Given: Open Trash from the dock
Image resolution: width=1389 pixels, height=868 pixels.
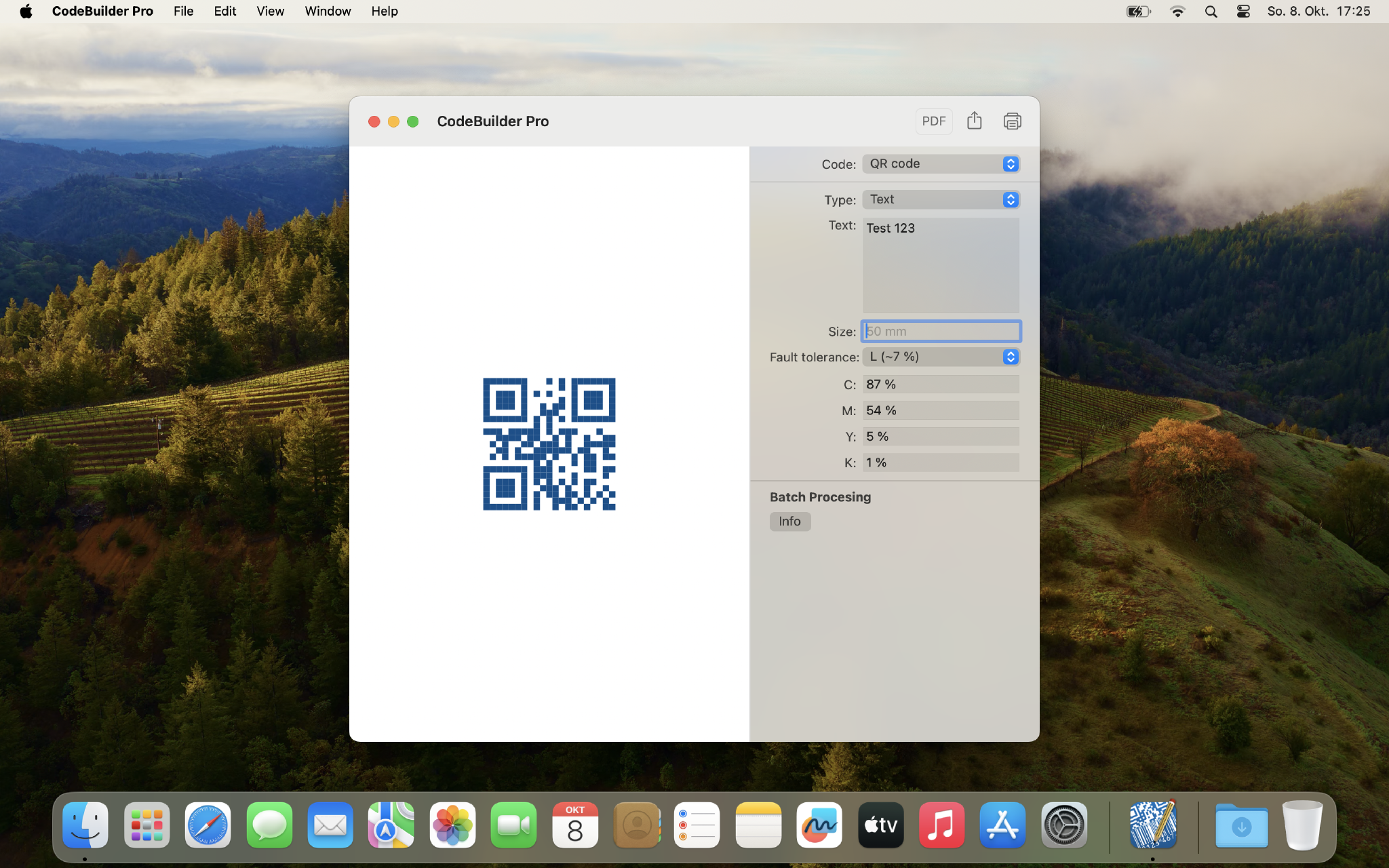Looking at the screenshot, I should pyautogui.click(x=1302, y=825).
